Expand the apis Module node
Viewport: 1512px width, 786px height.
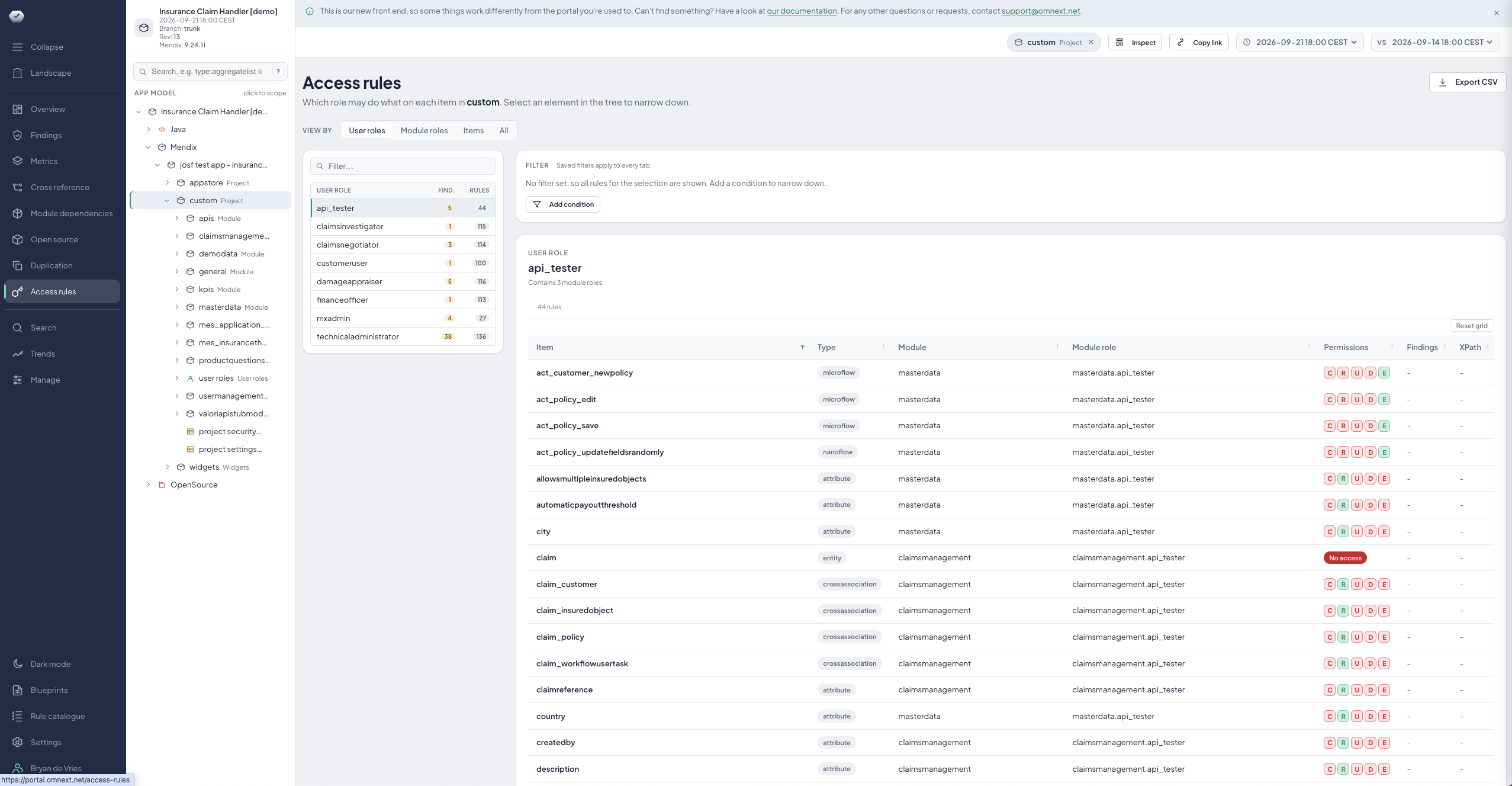177,218
